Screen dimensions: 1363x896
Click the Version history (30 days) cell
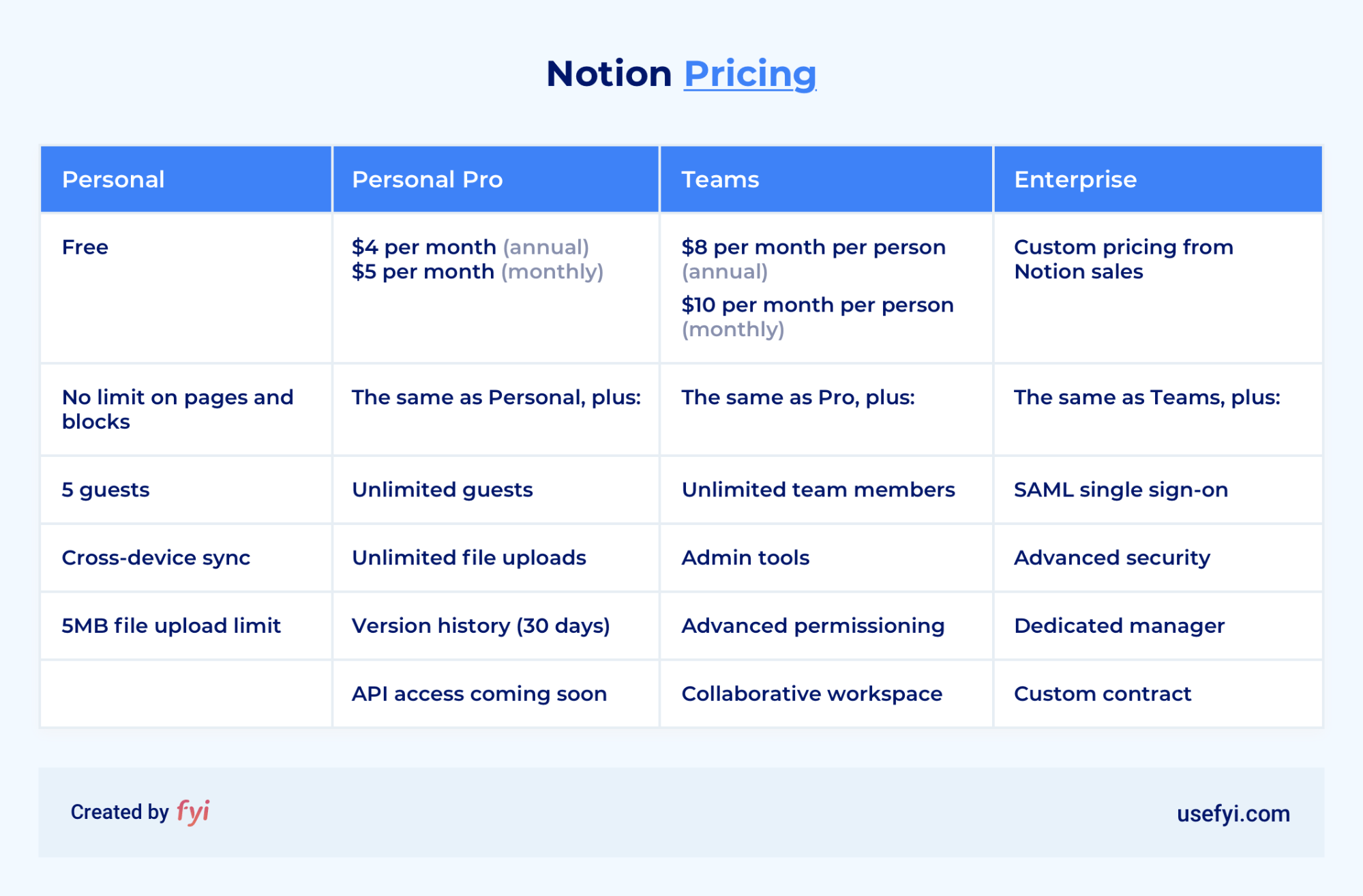(x=496, y=626)
